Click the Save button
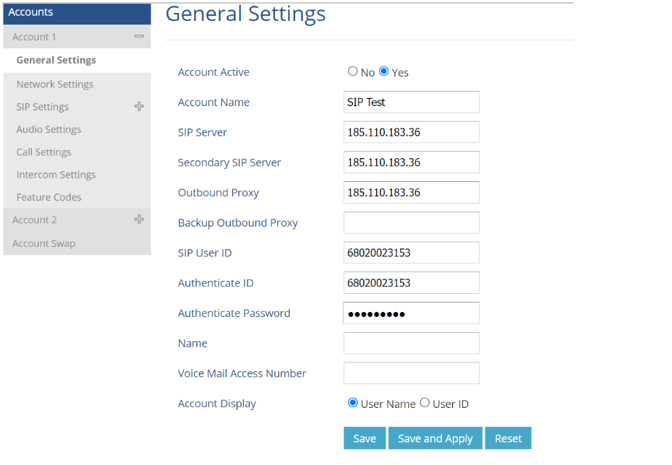 click(x=364, y=438)
